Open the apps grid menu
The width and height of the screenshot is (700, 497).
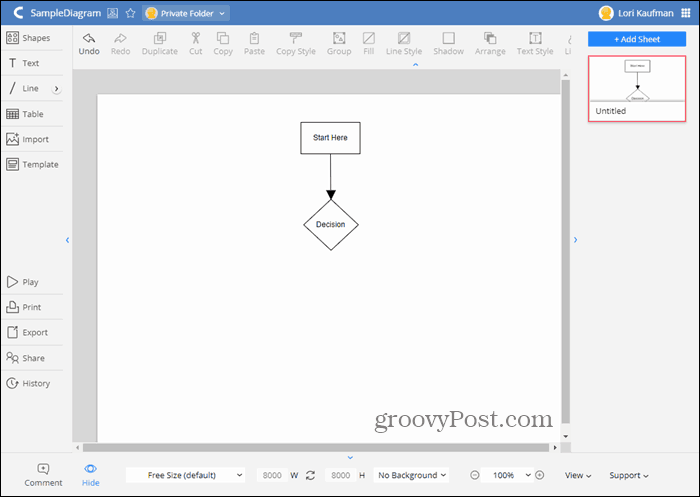(686, 13)
